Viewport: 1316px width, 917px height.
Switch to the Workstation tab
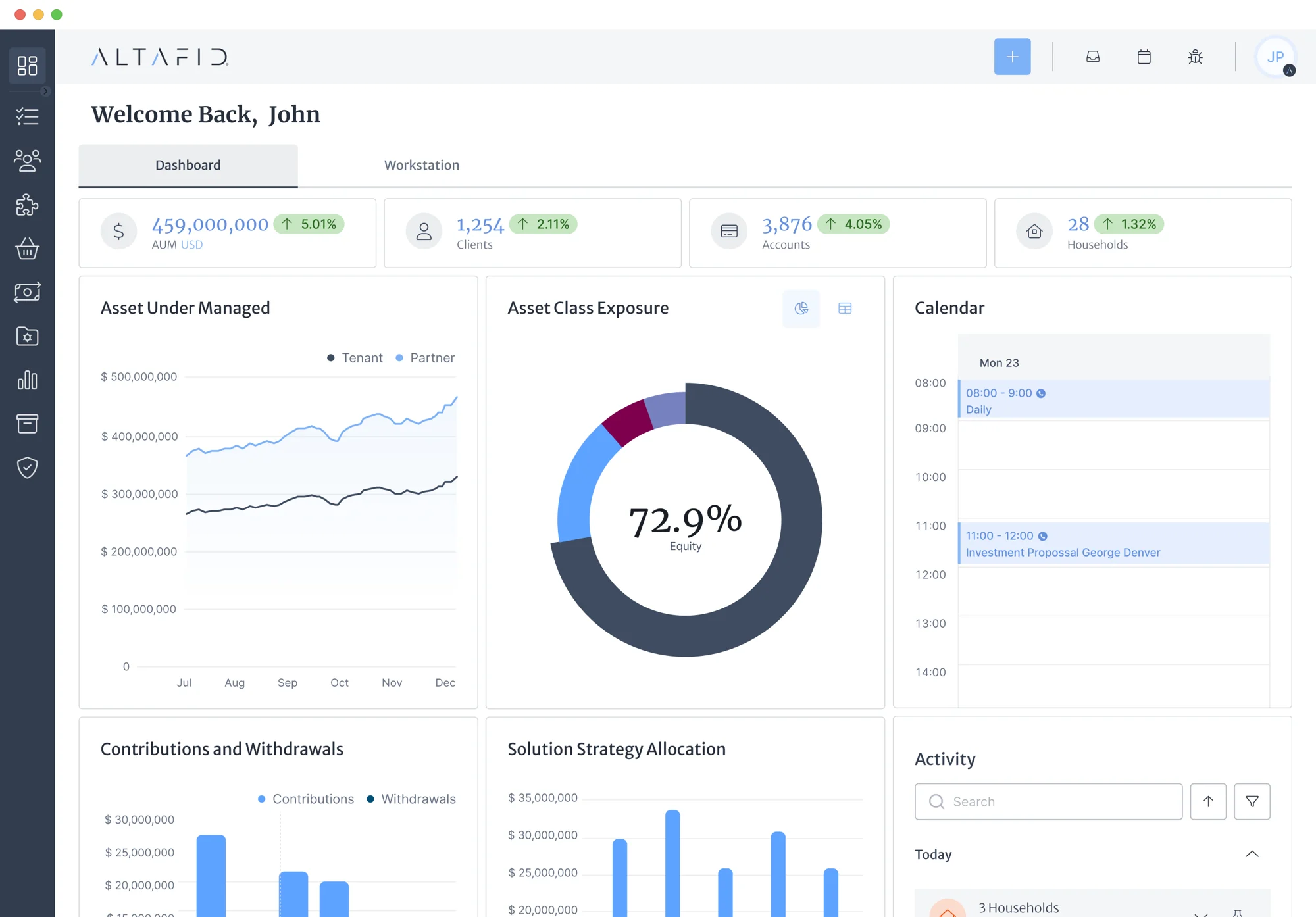pos(422,165)
